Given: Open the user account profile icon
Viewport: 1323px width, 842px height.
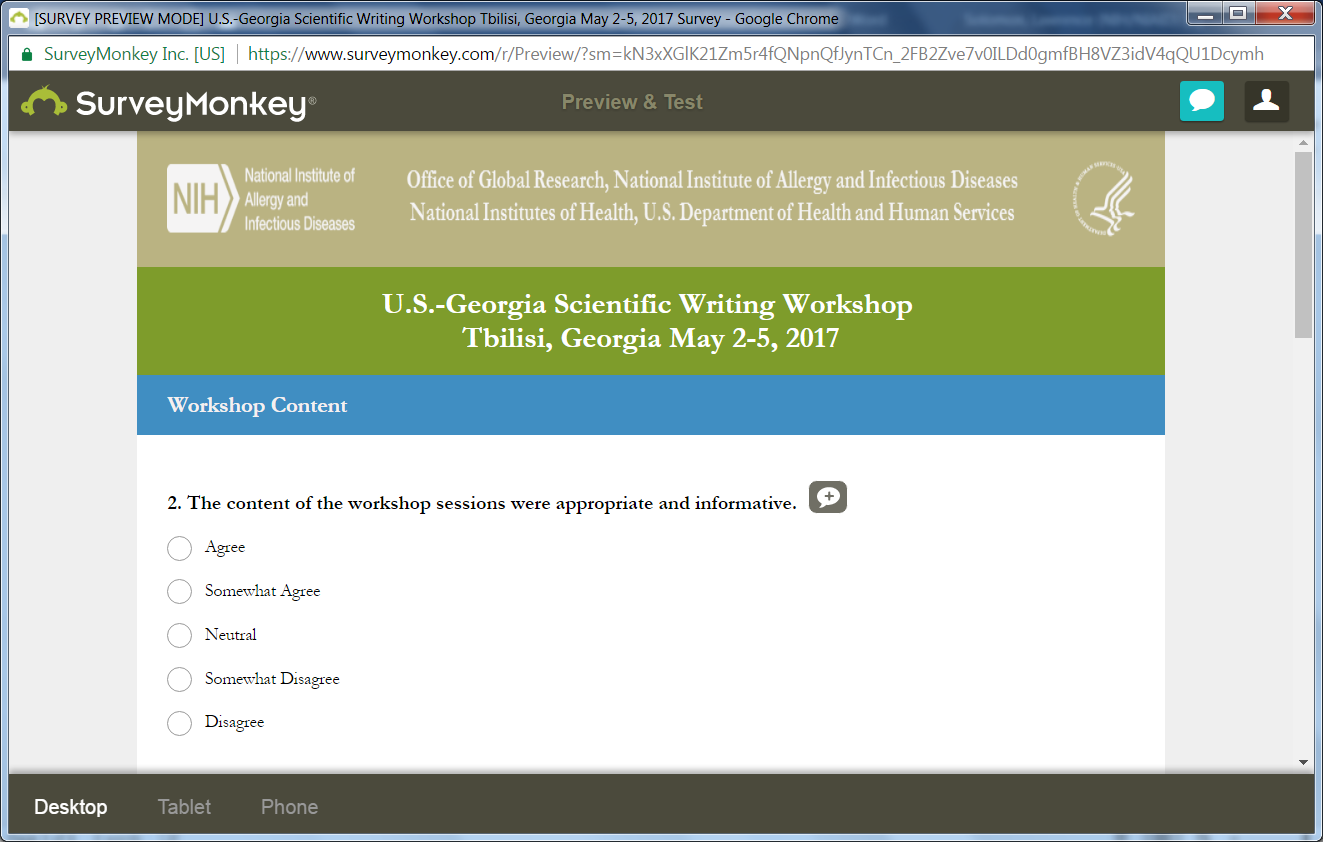Looking at the screenshot, I should pyautogui.click(x=1267, y=101).
